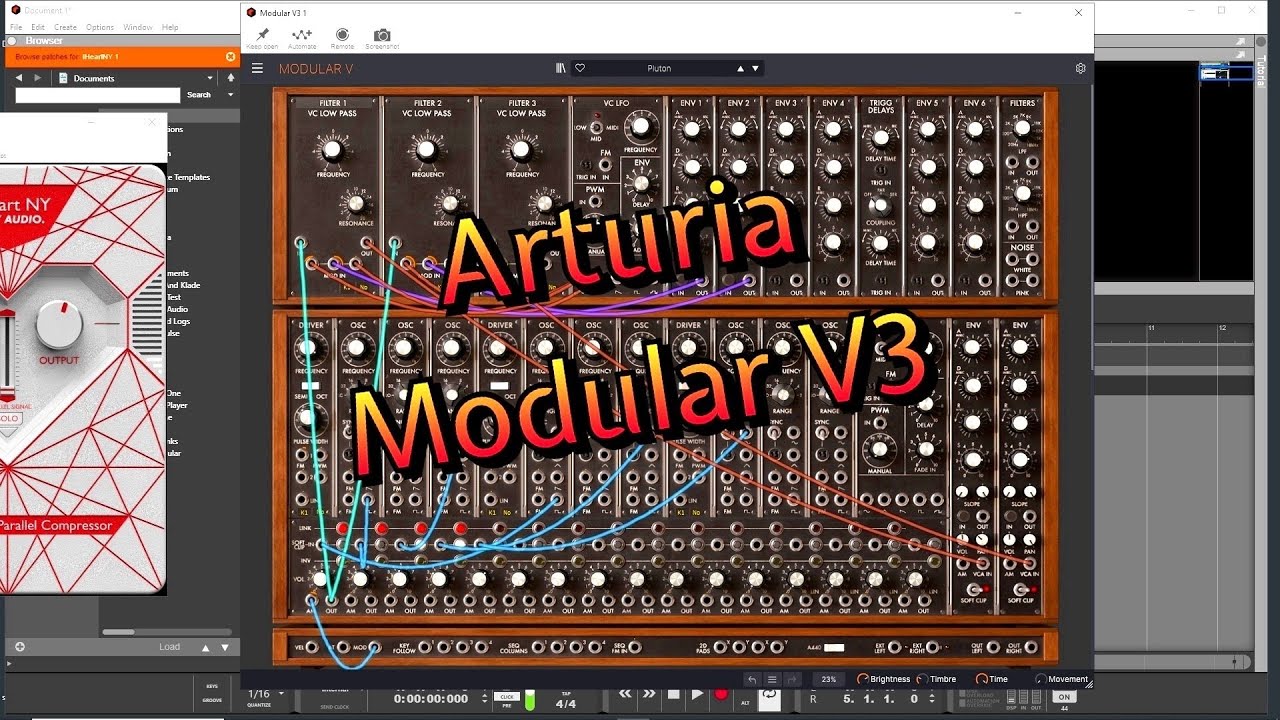The image size is (1280, 720).
Task: Go back in the Browser panel
Action: [19, 78]
